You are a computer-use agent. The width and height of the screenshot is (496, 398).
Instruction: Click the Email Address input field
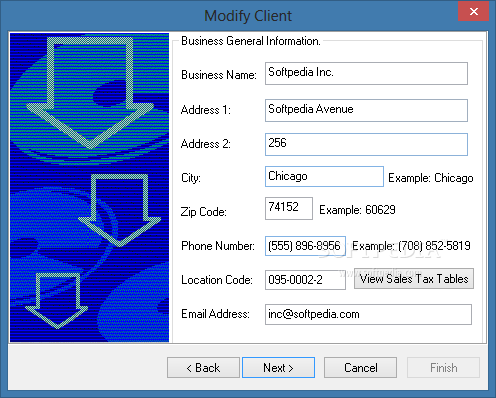(368, 314)
